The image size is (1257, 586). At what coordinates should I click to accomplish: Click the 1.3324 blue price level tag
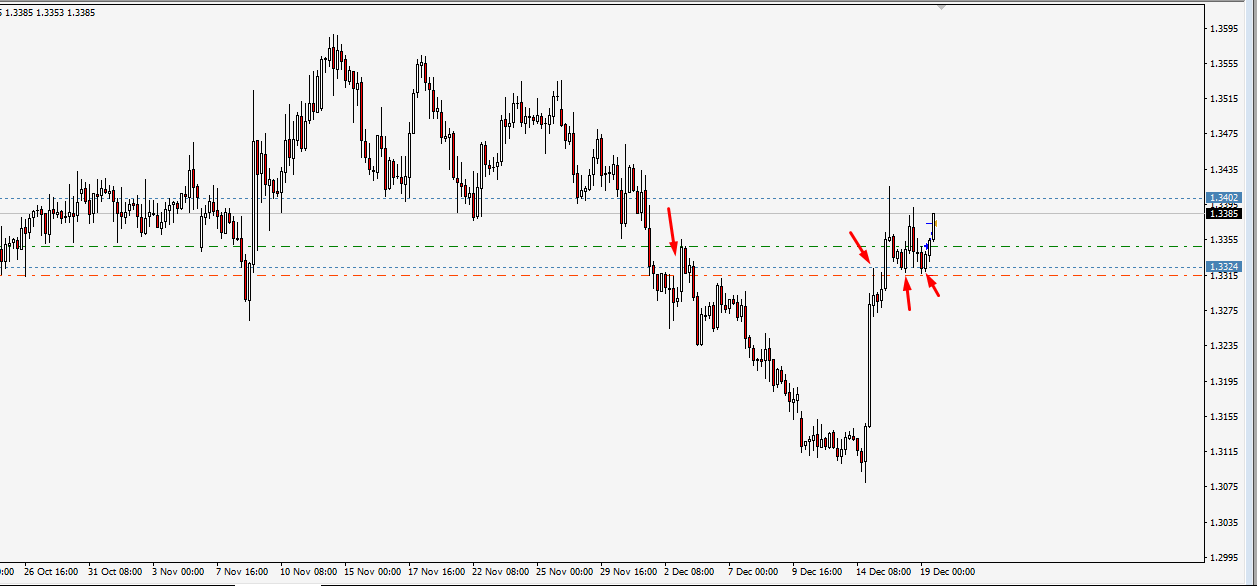[1225, 267]
